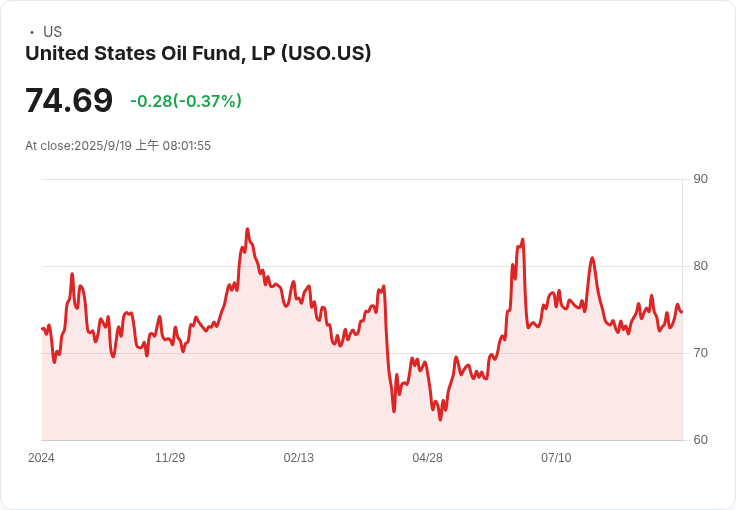Viewport: 736px width, 510px height.
Task: Click the United States Oil Fund title
Action: click(x=198, y=54)
